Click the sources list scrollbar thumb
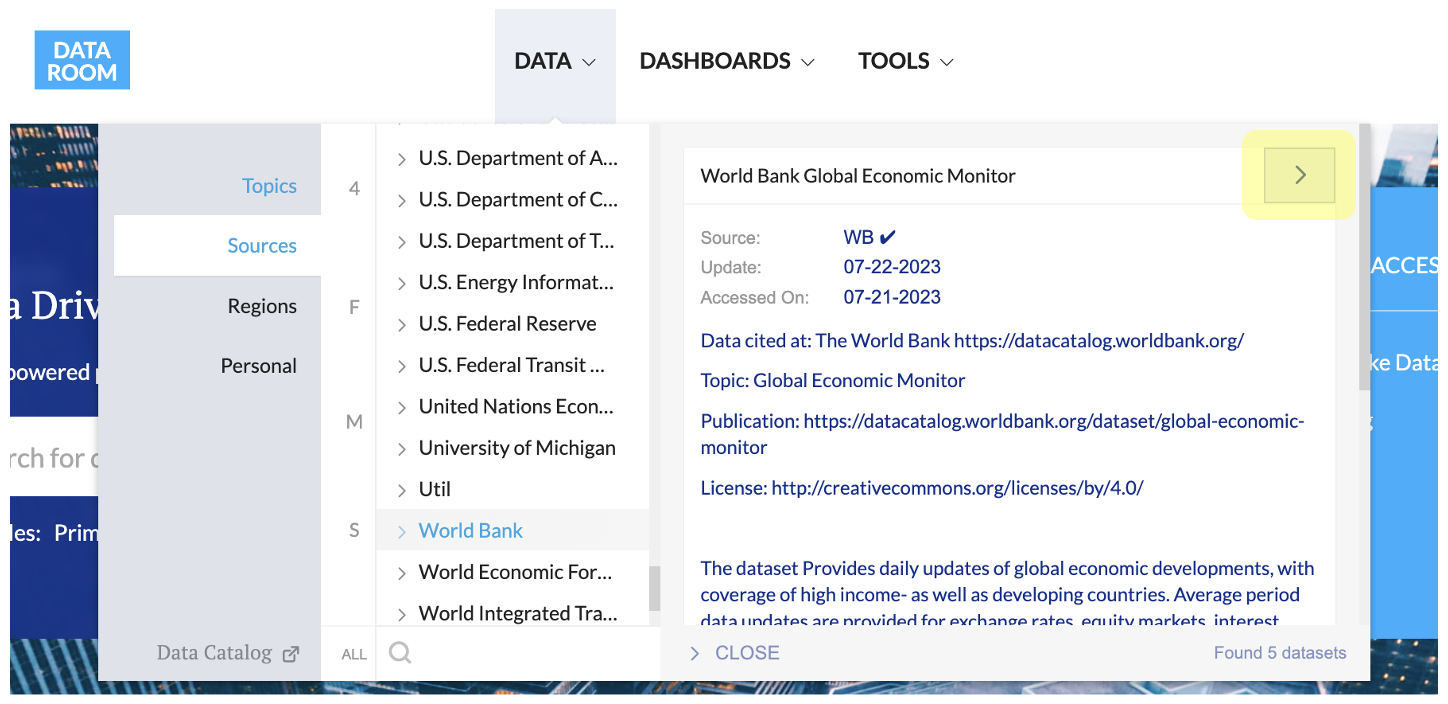Image resolution: width=1448 pixels, height=704 pixels. tap(655, 588)
